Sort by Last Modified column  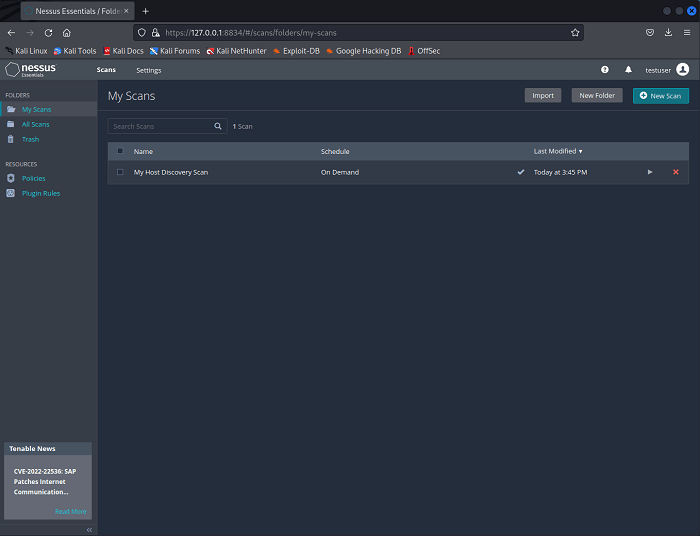pyautogui.click(x=557, y=151)
